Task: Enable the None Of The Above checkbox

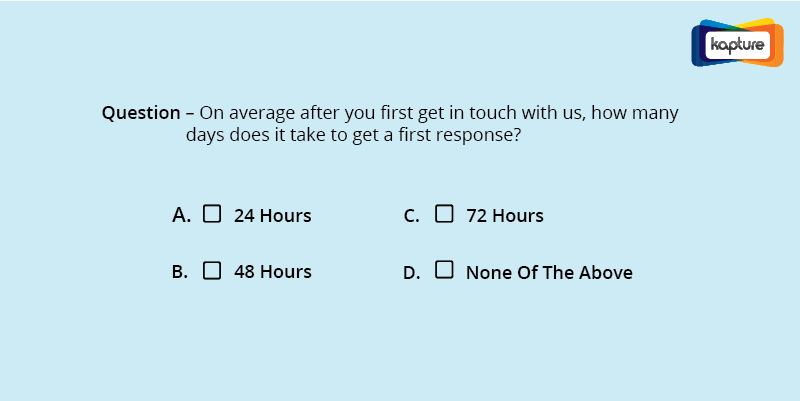Action: coord(444,269)
